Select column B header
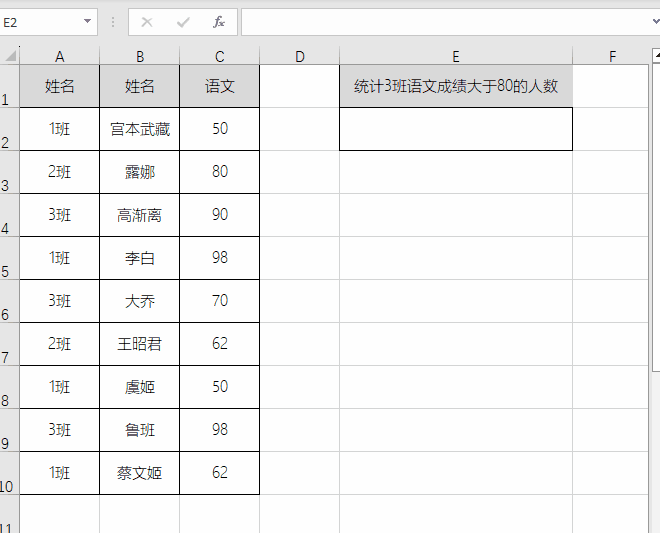Image resolution: width=660 pixels, height=533 pixels. pos(139,56)
